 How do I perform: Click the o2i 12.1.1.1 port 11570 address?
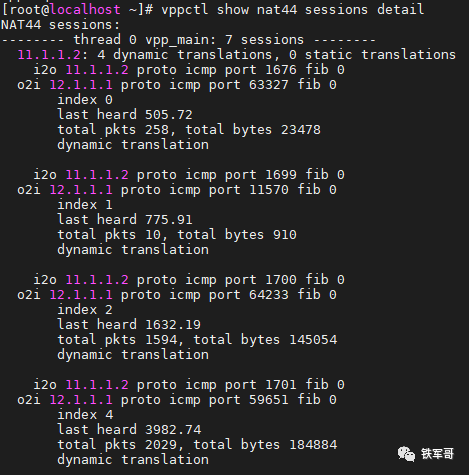(x=81, y=190)
